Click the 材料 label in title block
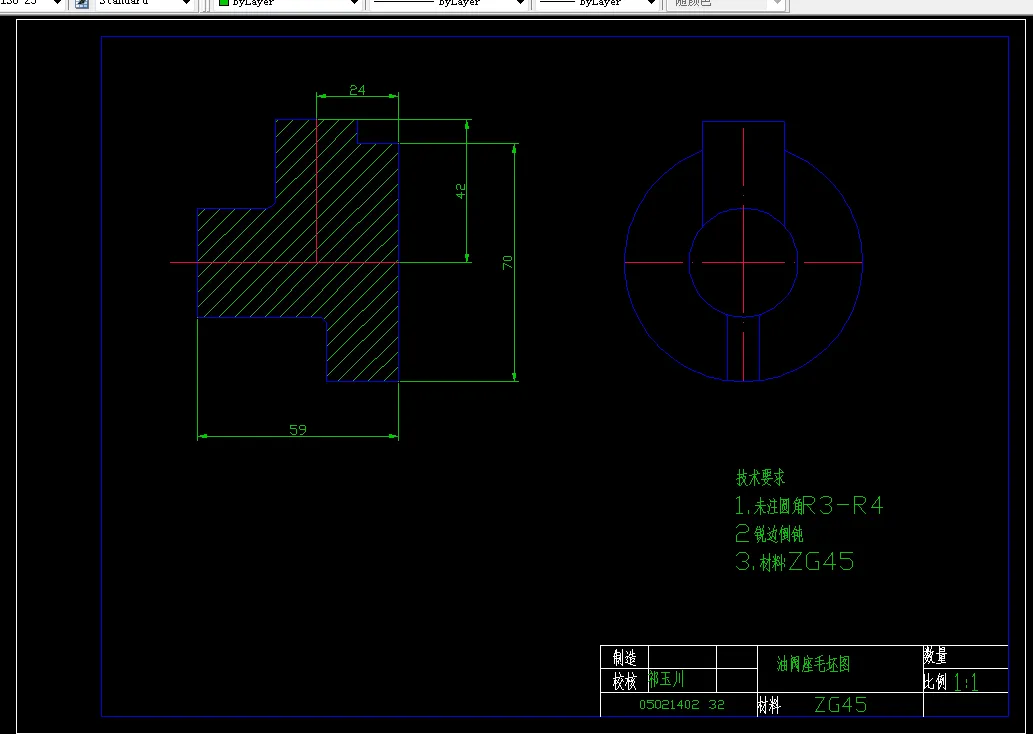This screenshot has width=1033, height=734. tap(769, 706)
